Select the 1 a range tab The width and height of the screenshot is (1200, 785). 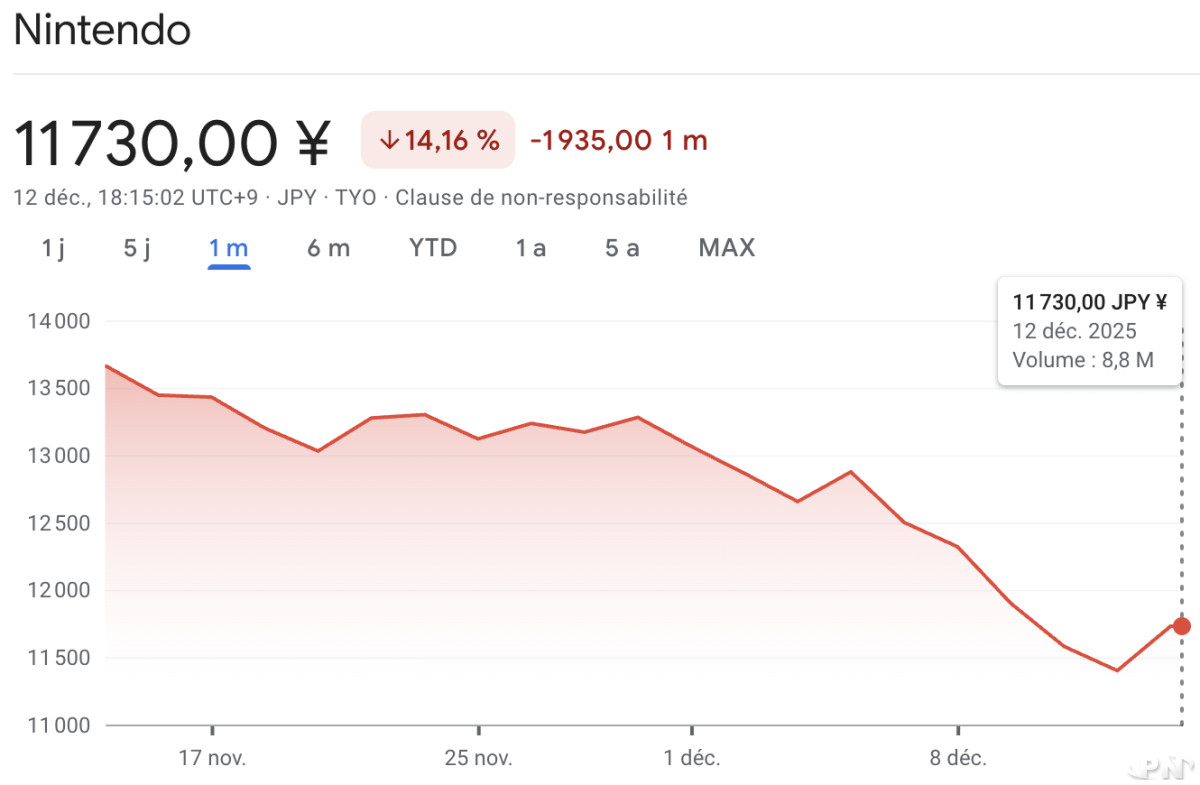(531, 248)
